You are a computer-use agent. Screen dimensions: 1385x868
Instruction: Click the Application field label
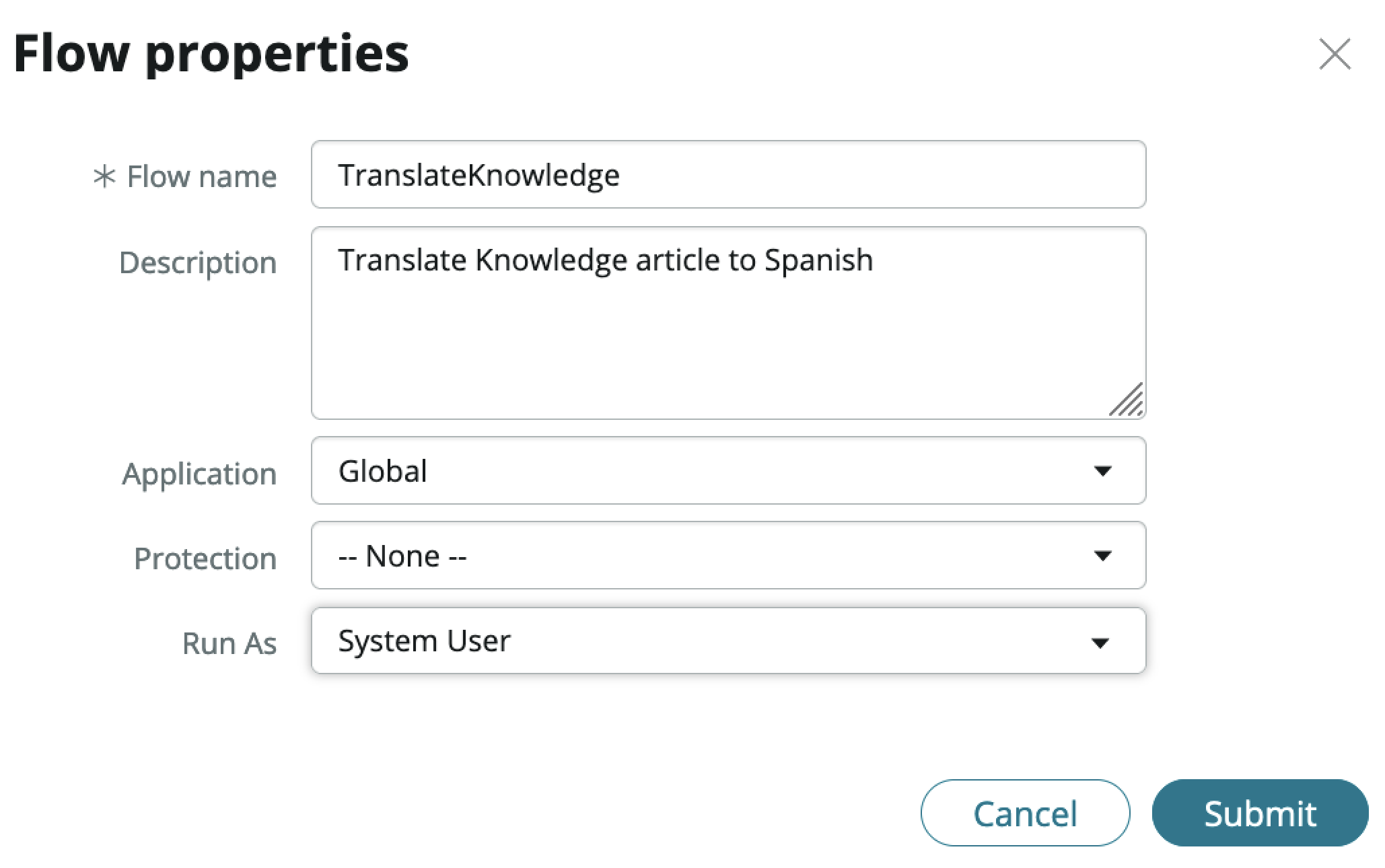click(x=199, y=474)
